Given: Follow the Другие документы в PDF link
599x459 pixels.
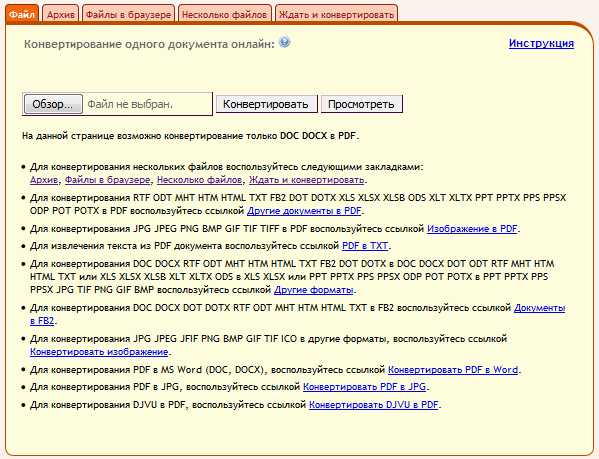Looking at the screenshot, I should tap(304, 211).
